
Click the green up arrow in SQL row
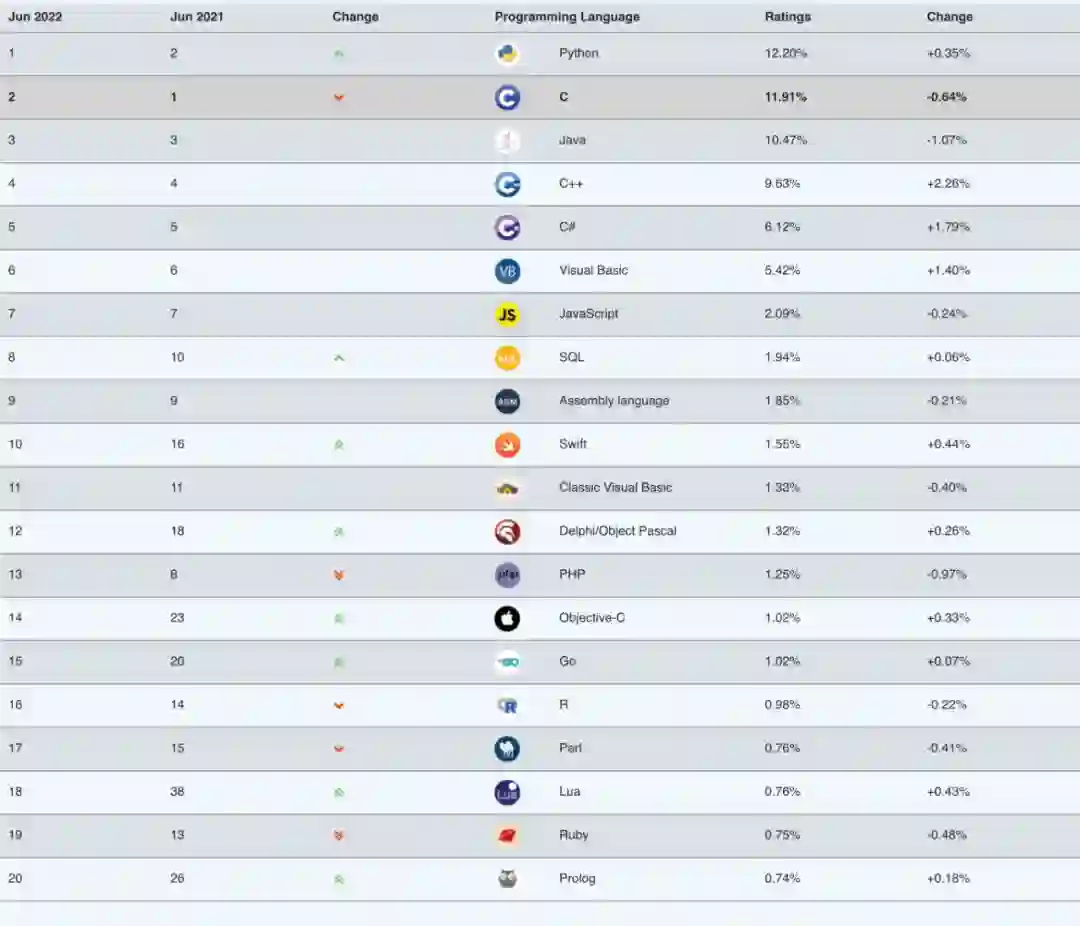339,358
